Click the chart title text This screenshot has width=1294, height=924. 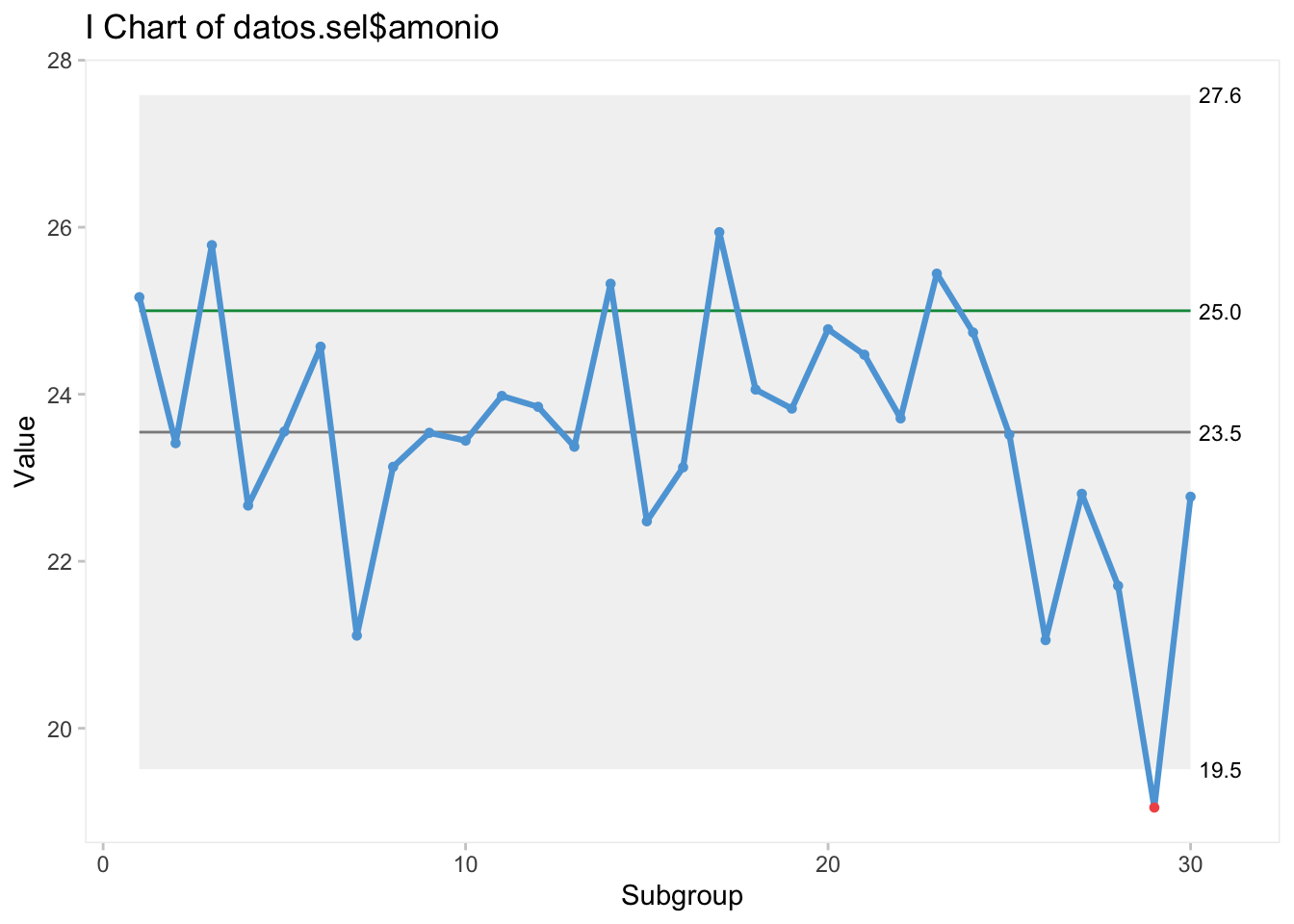[x=292, y=27]
